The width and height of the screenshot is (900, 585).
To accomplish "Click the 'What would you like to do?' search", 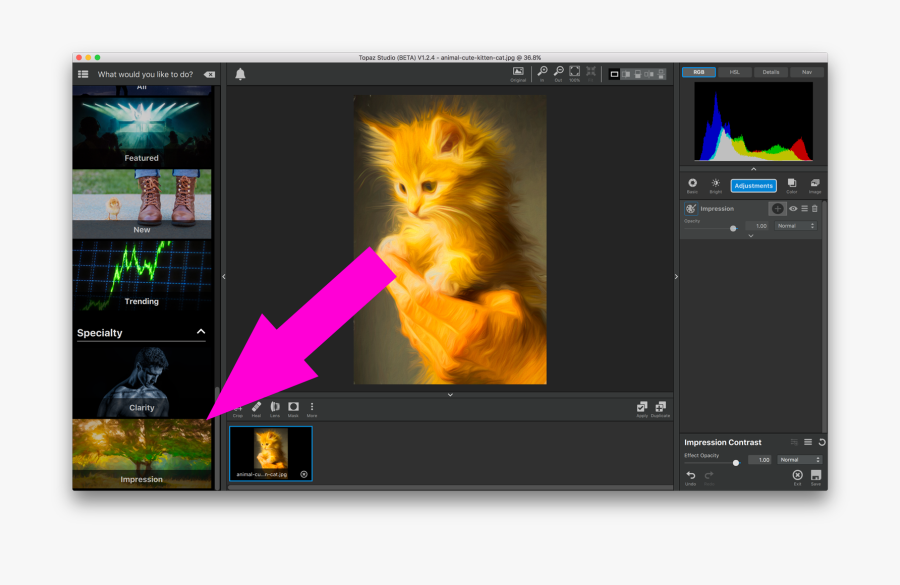I will point(145,74).
